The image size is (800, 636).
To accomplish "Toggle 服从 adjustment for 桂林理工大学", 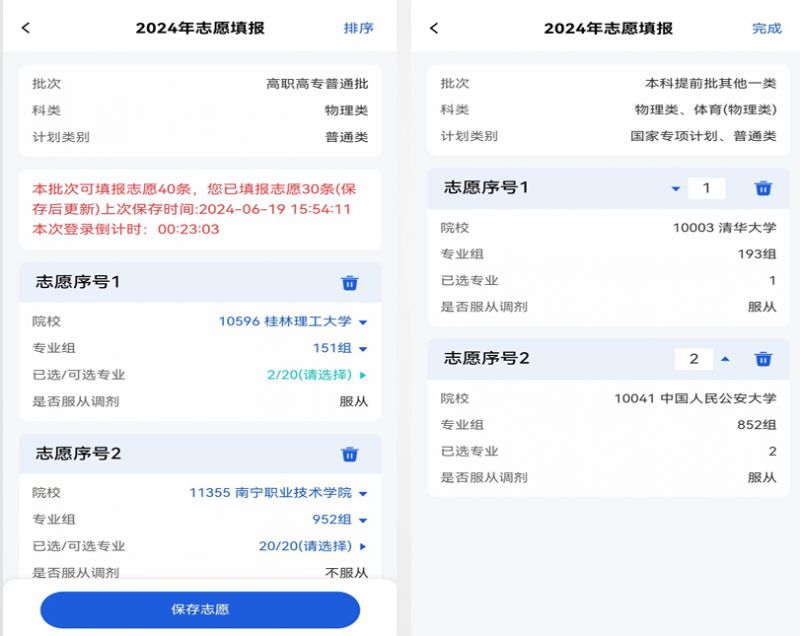I will (354, 401).
